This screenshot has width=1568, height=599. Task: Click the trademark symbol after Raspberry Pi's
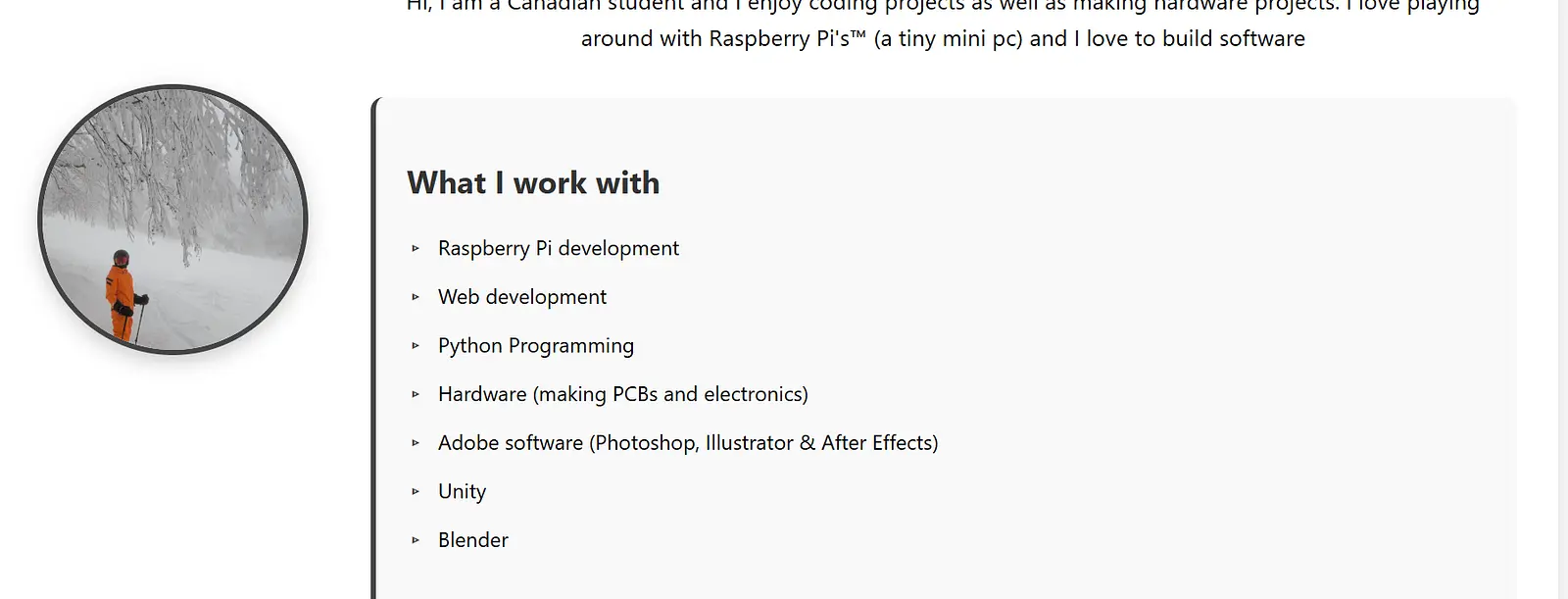pos(858,35)
